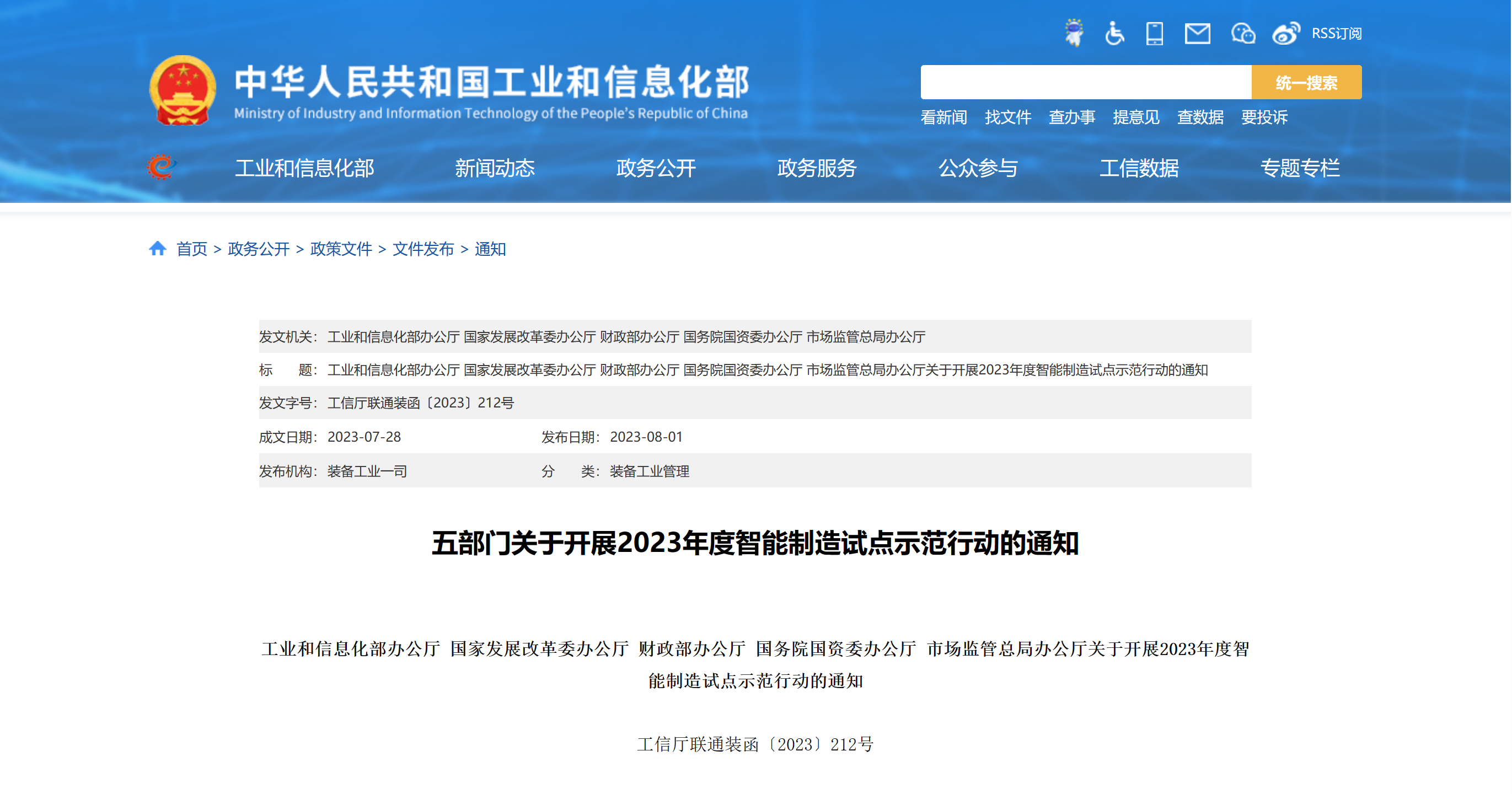
Task: Click the home icon in breadcrumb
Action: (157, 248)
